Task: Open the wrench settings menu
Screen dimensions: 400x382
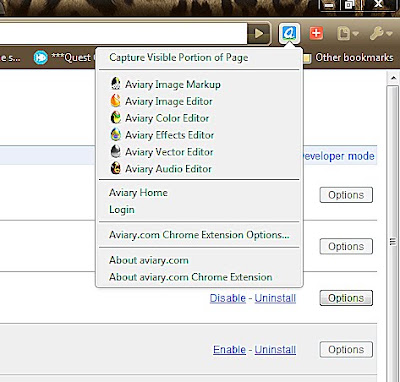Action: coord(381,33)
